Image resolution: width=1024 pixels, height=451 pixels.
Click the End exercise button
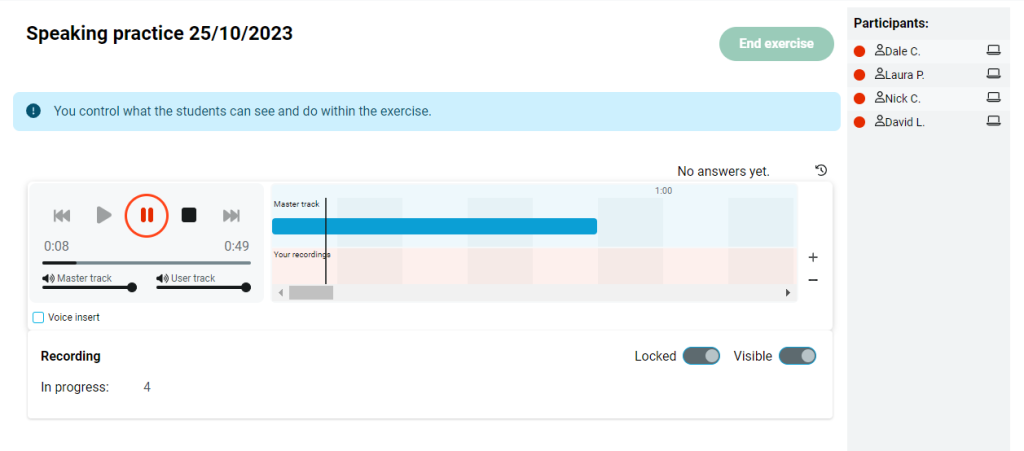tap(776, 44)
